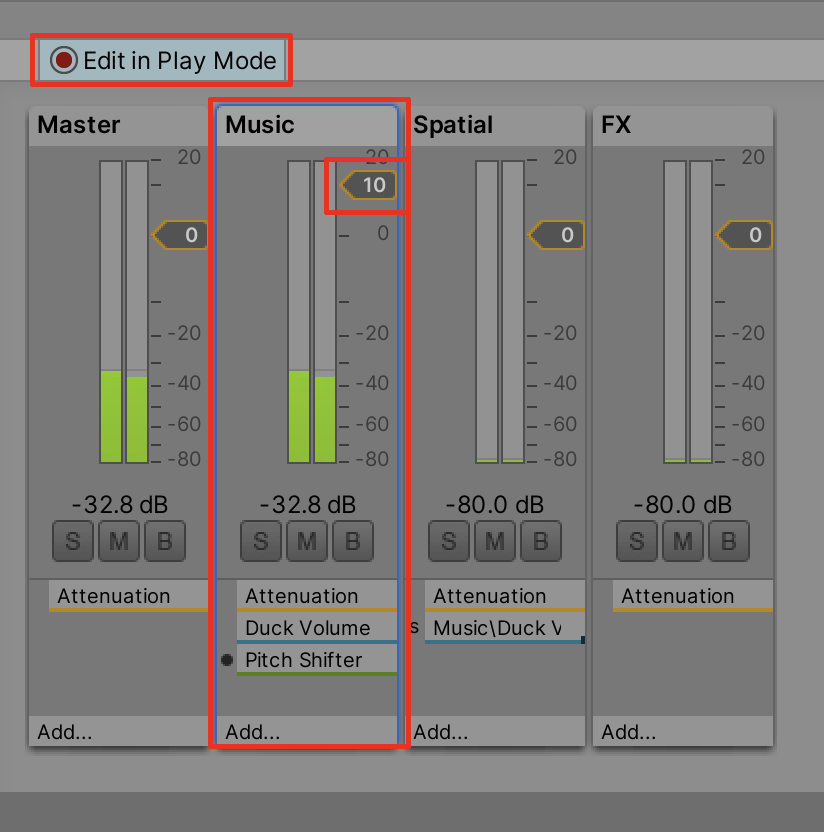
Task: Mute the Music group
Action: (x=307, y=541)
